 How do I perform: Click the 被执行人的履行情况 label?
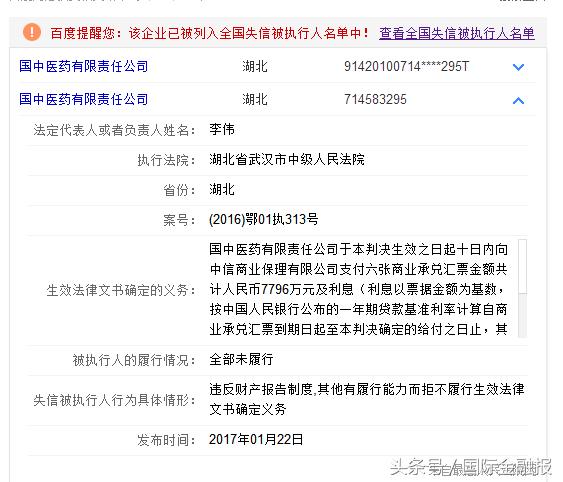(x=134, y=360)
